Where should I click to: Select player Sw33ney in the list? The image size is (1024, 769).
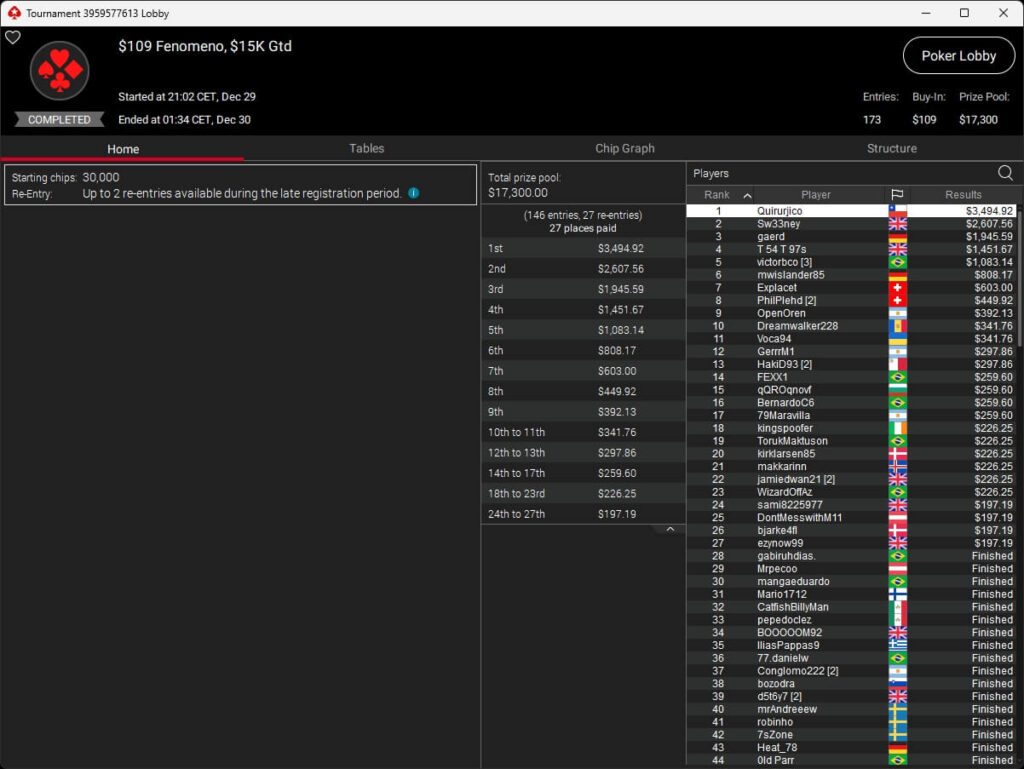[778, 224]
